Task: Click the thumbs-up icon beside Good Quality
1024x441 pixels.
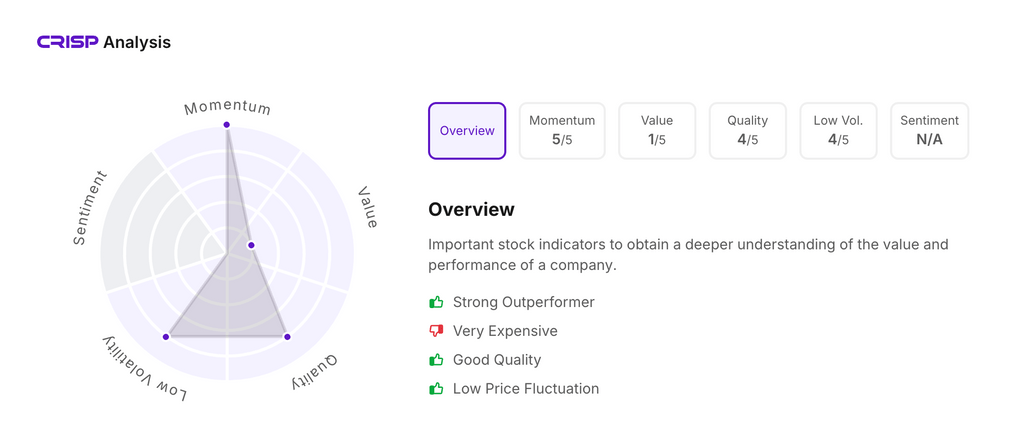Action: (436, 360)
